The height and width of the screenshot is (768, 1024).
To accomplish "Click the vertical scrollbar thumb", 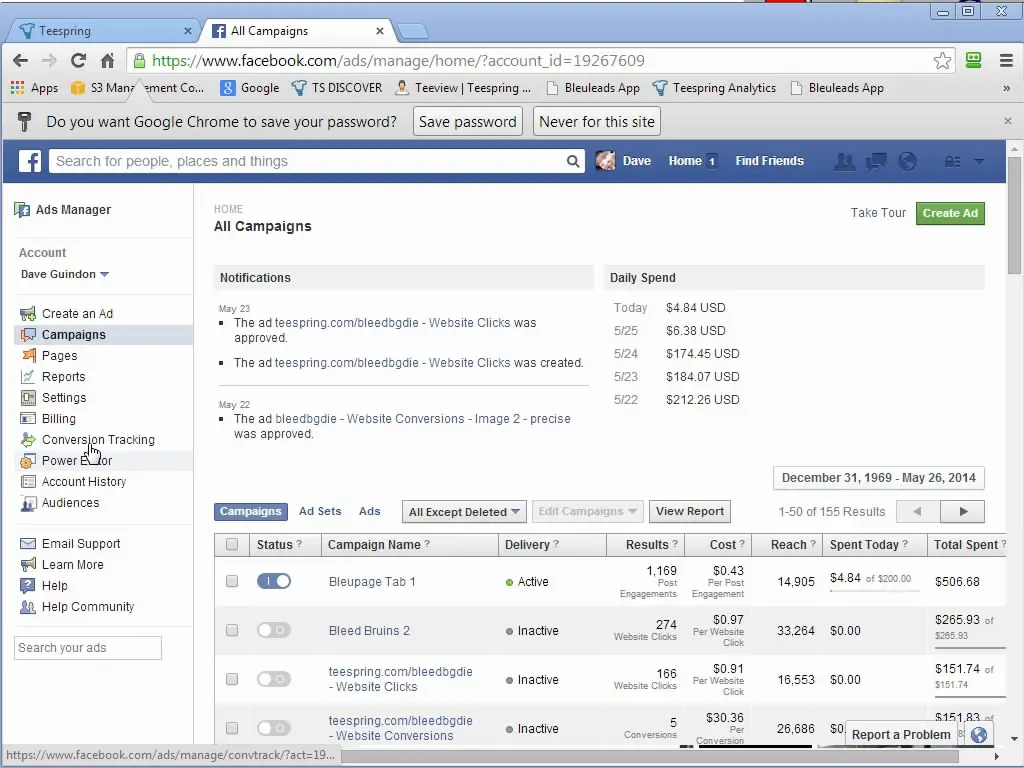I will point(1014,216).
